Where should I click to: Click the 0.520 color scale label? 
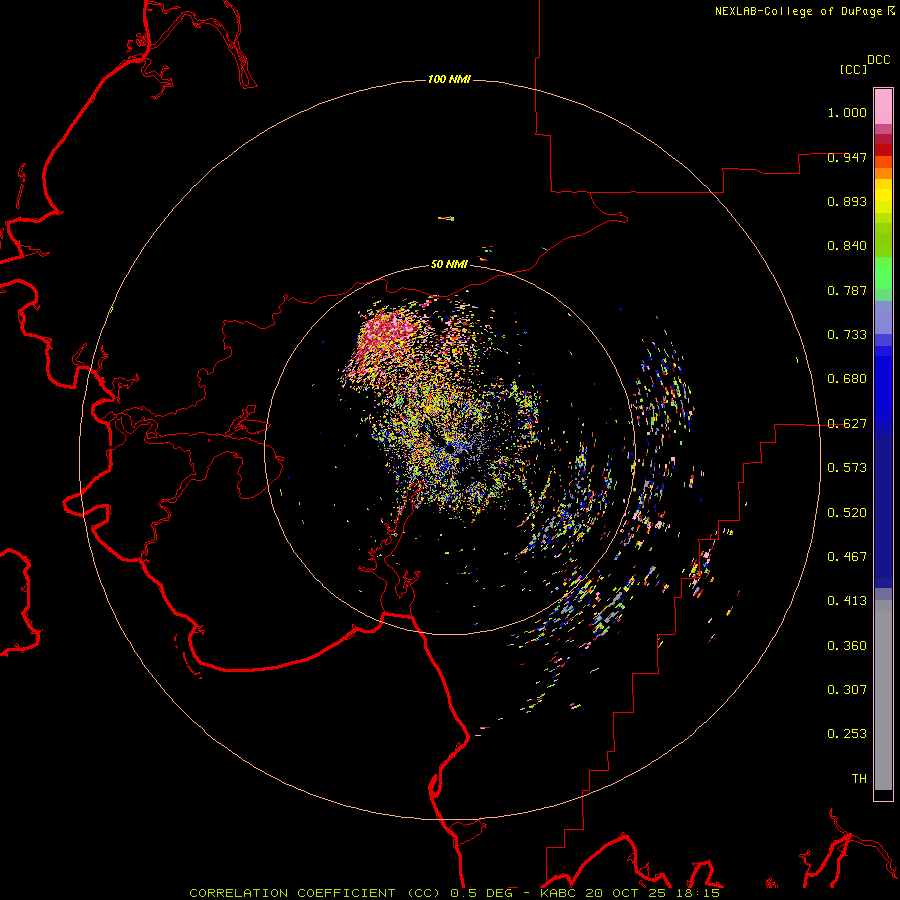click(x=847, y=513)
